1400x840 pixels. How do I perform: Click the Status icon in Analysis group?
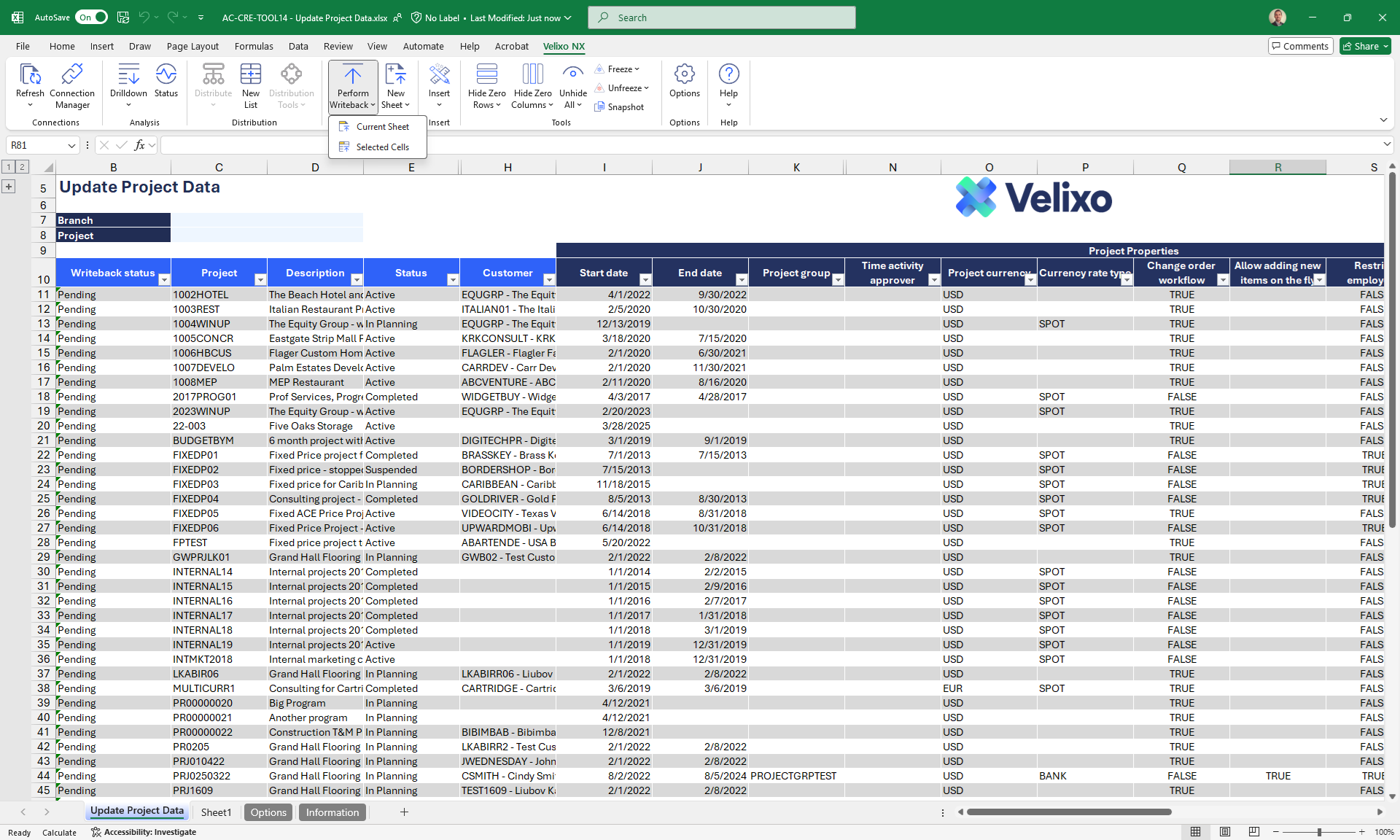166,75
